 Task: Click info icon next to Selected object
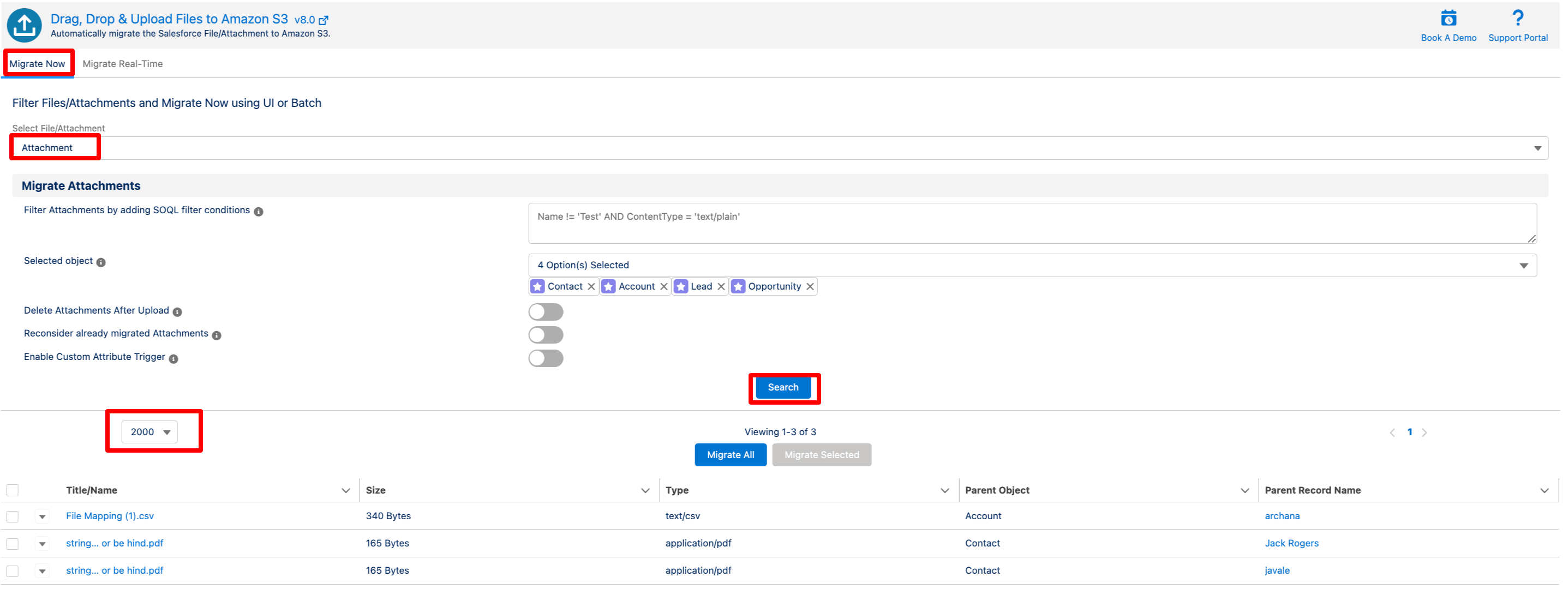tap(101, 262)
